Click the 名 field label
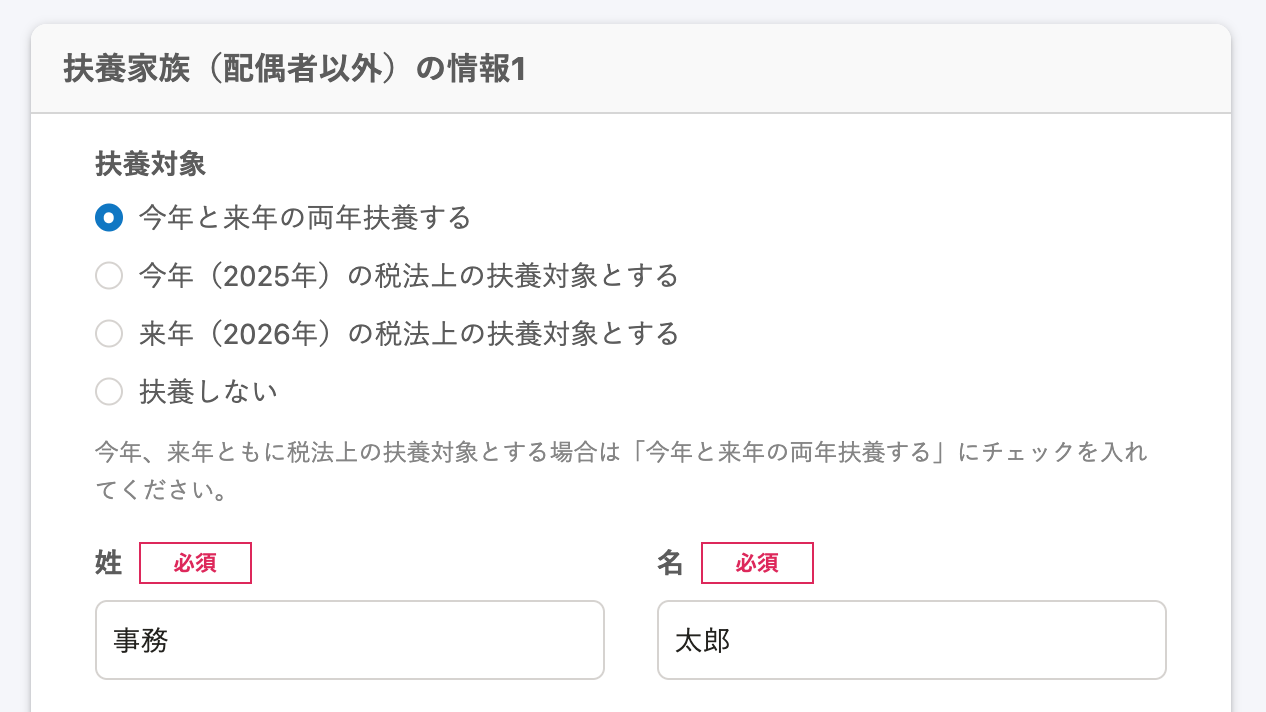 pyautogui.click(x=670, y=563)
